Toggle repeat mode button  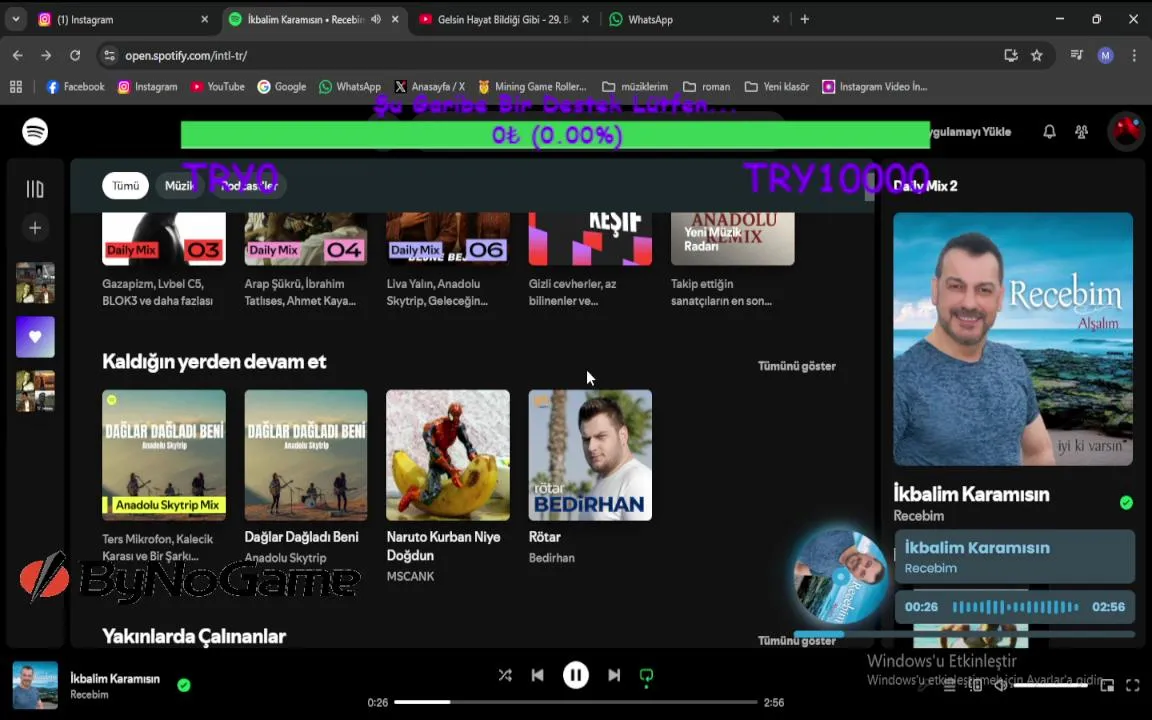click(647, 675)
